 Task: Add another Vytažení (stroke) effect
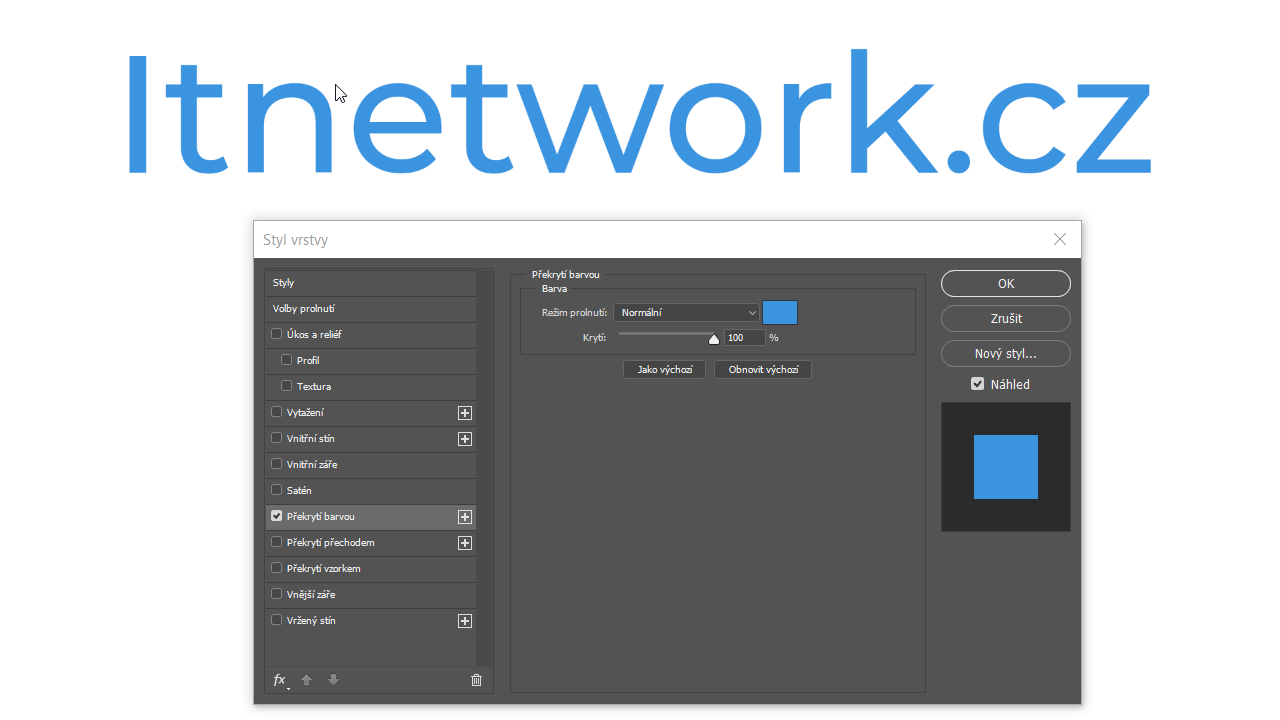[x=464, y=413]
